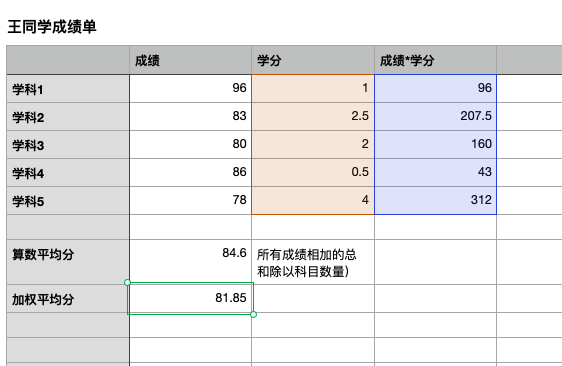Viewport: 562px width, 366px height.
Task: Click the top-left selection handle of the green cell
Action: point(127,282)
